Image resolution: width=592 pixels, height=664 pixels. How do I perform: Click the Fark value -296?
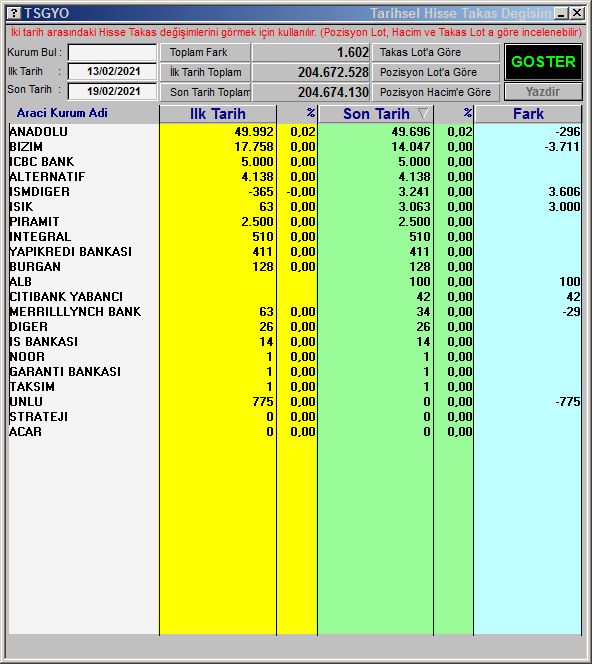click(x=568, y=132)
